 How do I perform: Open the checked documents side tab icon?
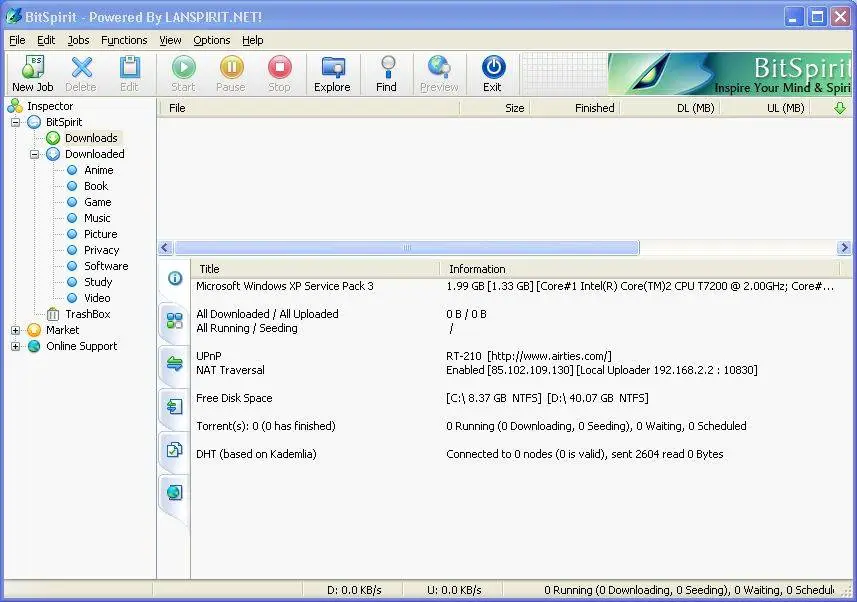175,449
